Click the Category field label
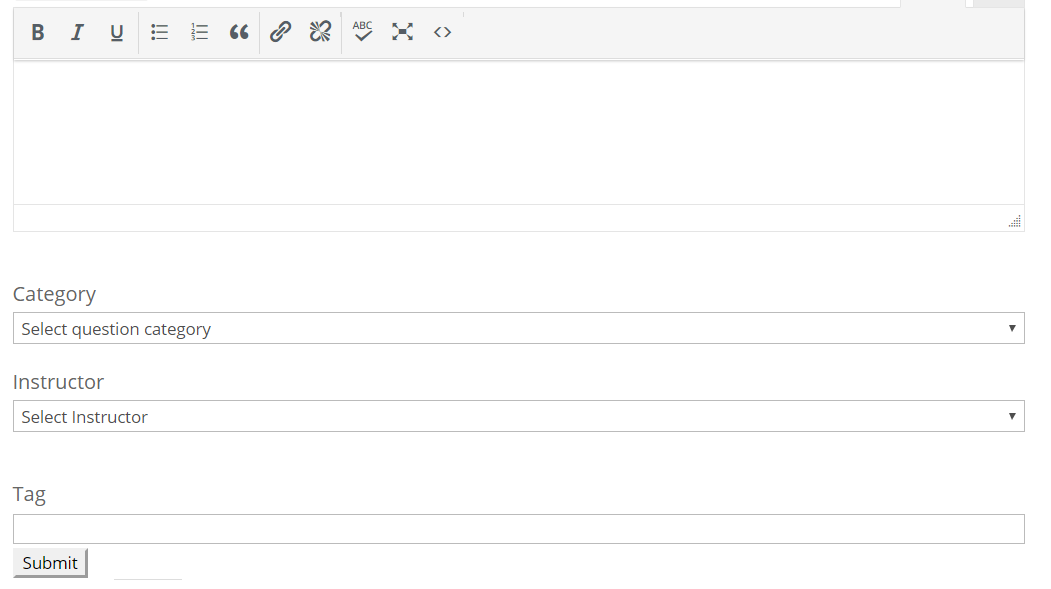The image size is (1051, 589). (54, 294)
